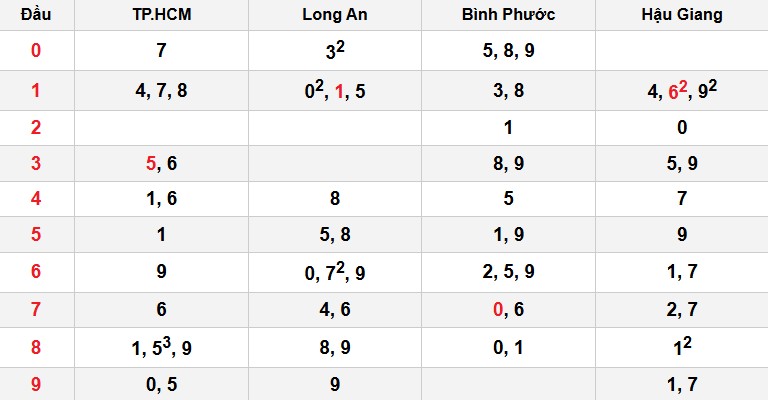The image size is (768, 400).
Task: Click the red 0 in Bình Phước row 7
Action: (x=497, y=310)
